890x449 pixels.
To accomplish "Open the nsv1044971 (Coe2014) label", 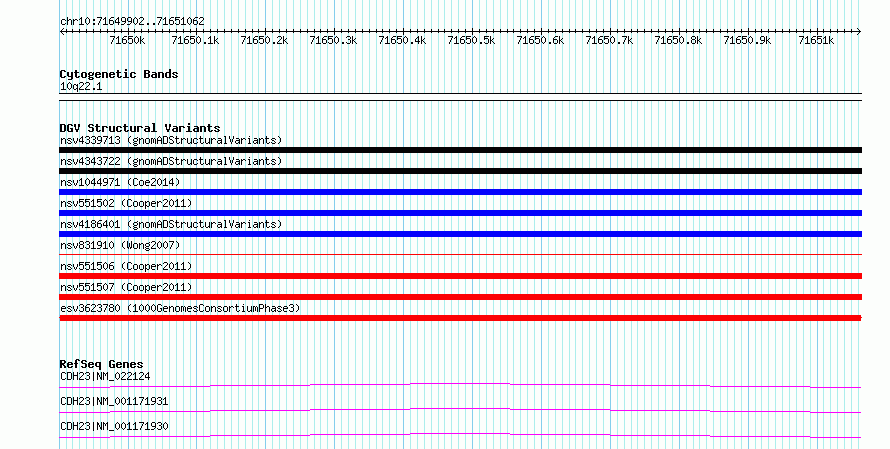I will click(120, 182).
